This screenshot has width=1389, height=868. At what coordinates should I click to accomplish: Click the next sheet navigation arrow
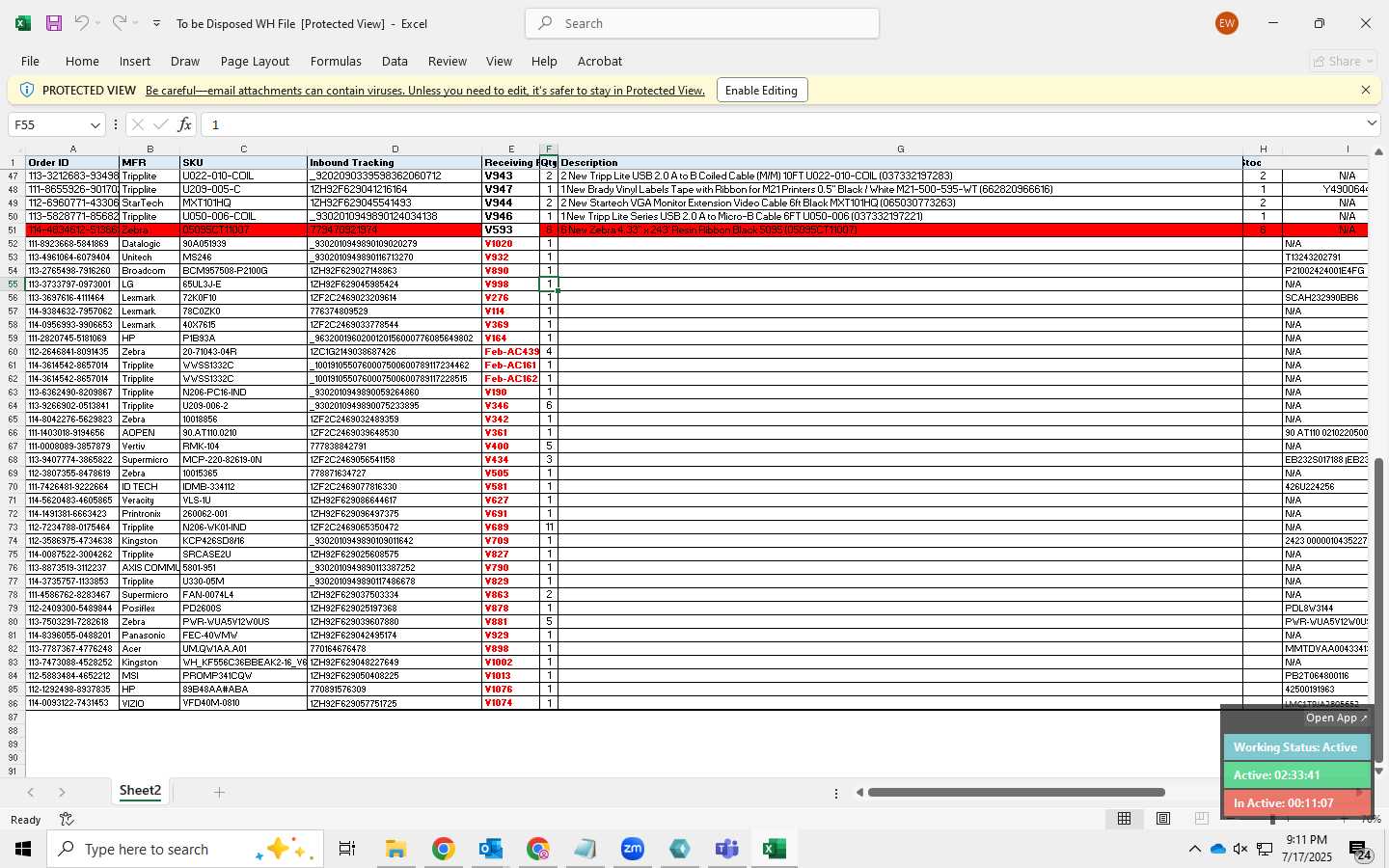(x=62, y=792)
